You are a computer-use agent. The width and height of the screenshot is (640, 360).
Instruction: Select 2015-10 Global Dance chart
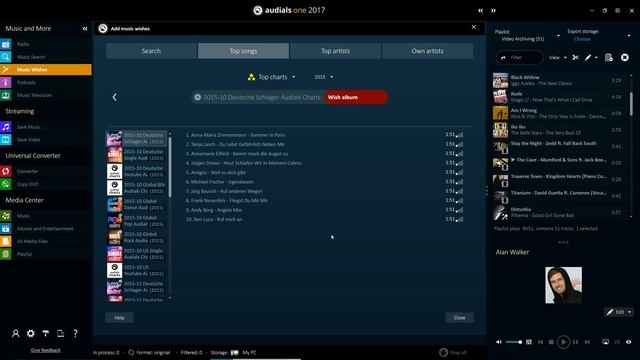click(136, 204)
